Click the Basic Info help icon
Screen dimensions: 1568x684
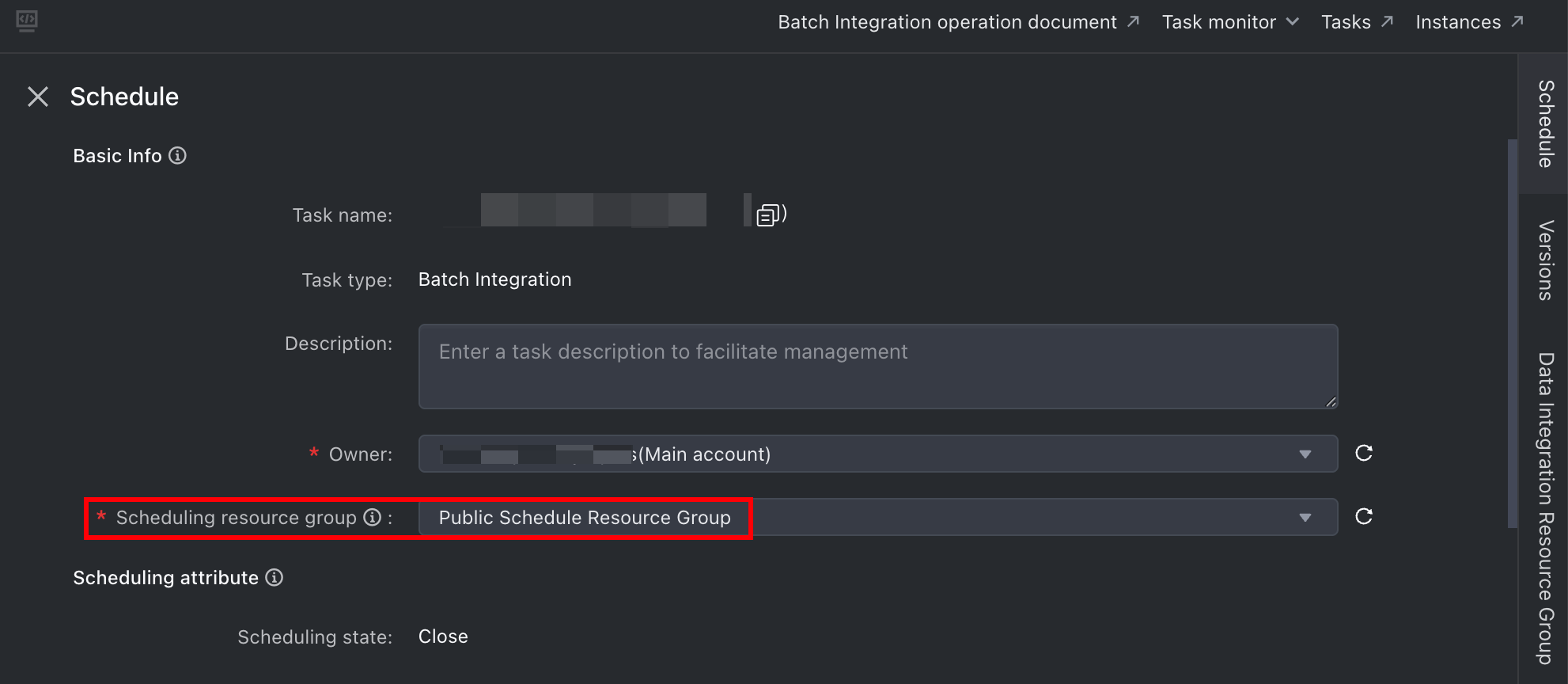178,156
